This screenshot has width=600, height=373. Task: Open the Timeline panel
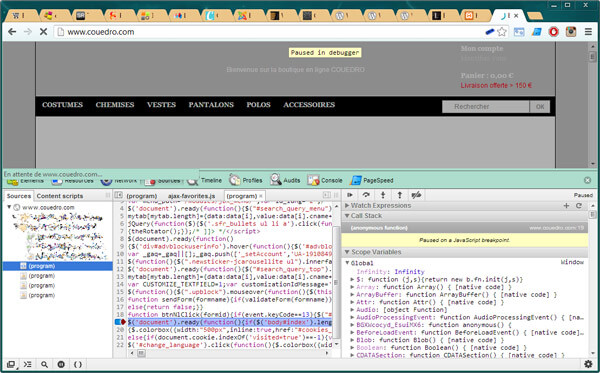point(205,180)
